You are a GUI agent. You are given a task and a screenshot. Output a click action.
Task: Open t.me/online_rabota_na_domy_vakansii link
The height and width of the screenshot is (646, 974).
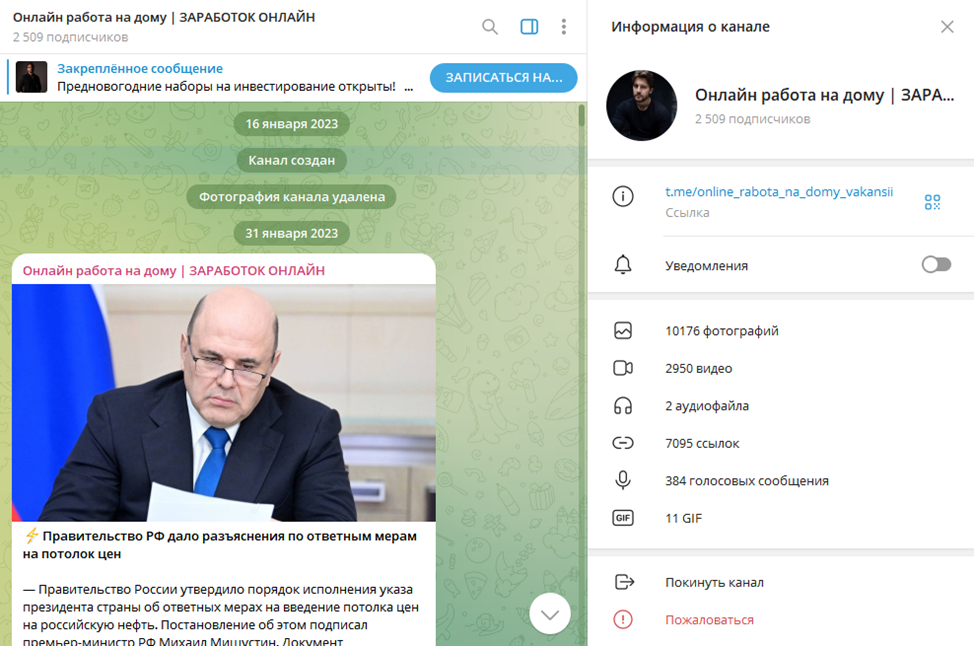779,192
